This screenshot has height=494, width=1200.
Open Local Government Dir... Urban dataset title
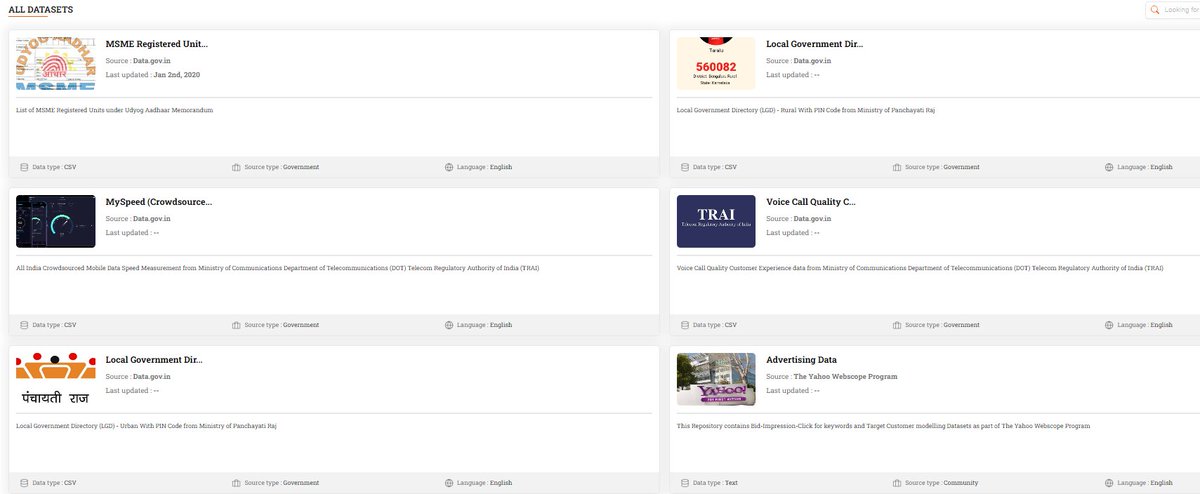pyautogui.click(x=154, y=360)
